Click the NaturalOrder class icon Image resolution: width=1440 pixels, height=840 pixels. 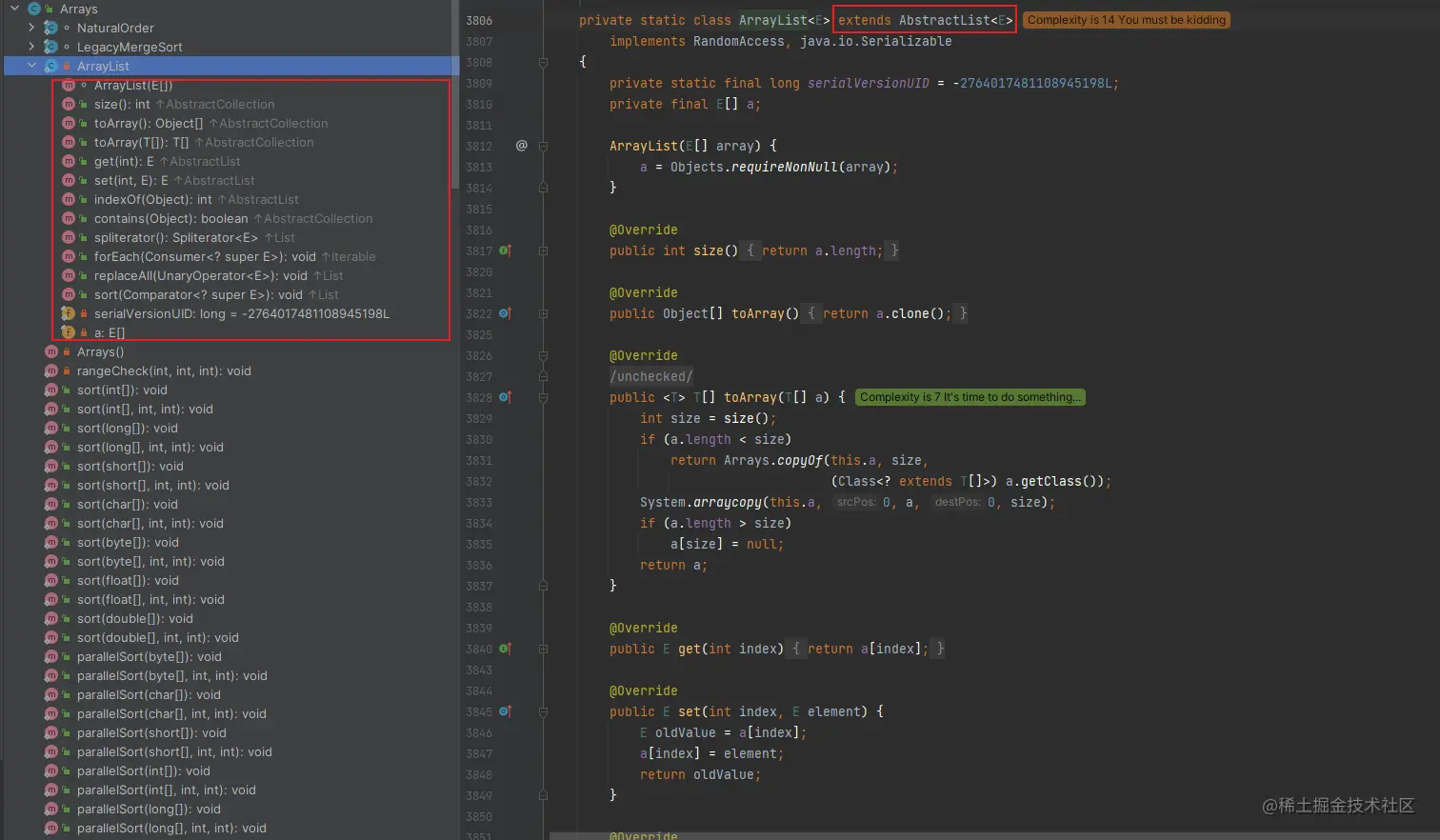51,28
